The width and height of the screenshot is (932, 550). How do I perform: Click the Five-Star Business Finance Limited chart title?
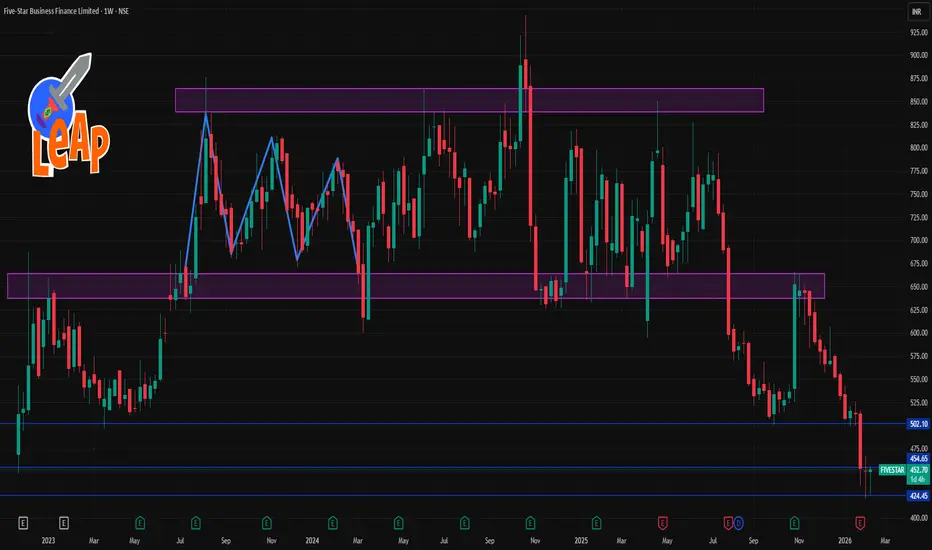pos(66,11)
